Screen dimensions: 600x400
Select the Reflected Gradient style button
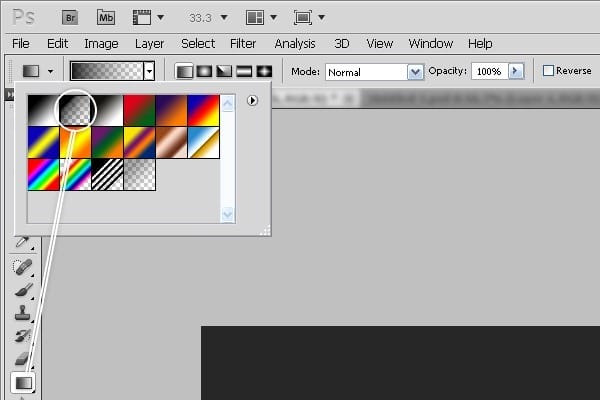tap(244, 72)
